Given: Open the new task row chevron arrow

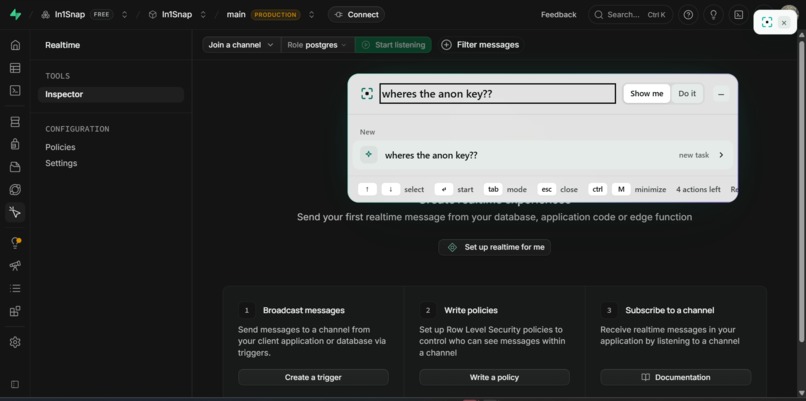Looking at the screenshot, I should coord(721,155).
